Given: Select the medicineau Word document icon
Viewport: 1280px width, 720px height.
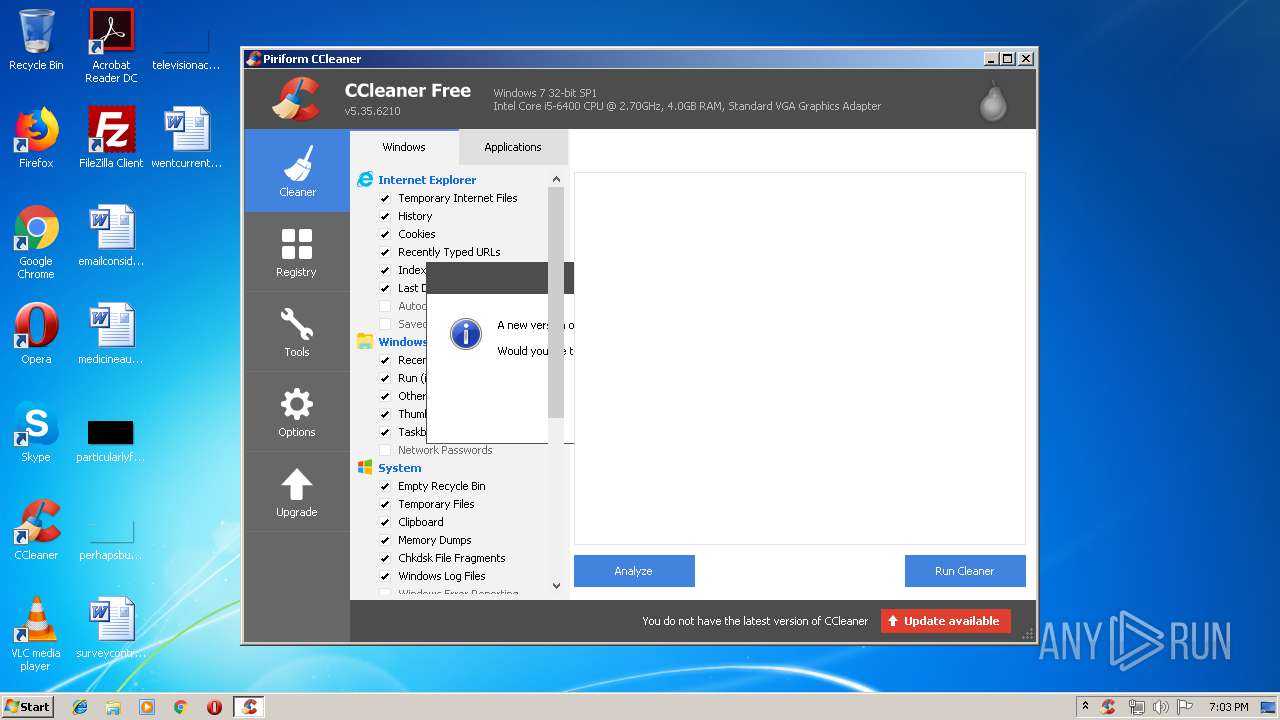Looking at the screenshot, I should 111,334.
